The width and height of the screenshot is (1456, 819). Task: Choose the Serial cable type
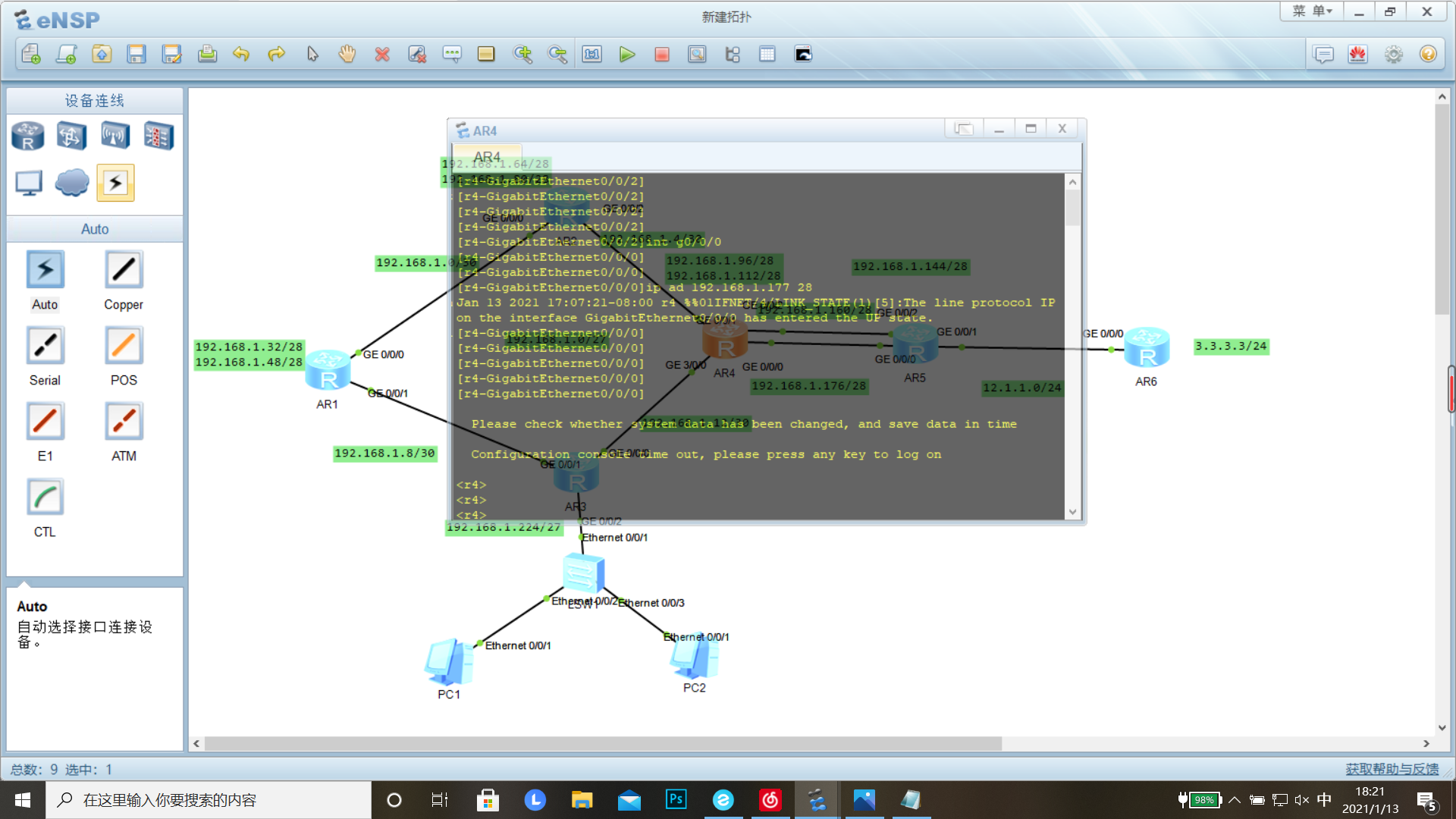[x=45, y=346]
